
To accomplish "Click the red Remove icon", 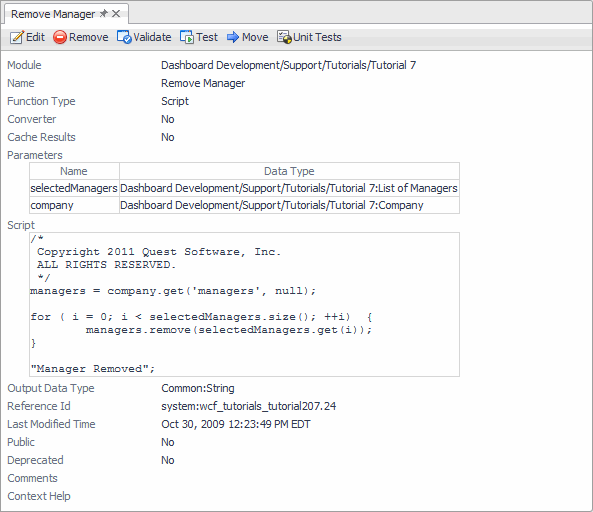I will (60, 37).
